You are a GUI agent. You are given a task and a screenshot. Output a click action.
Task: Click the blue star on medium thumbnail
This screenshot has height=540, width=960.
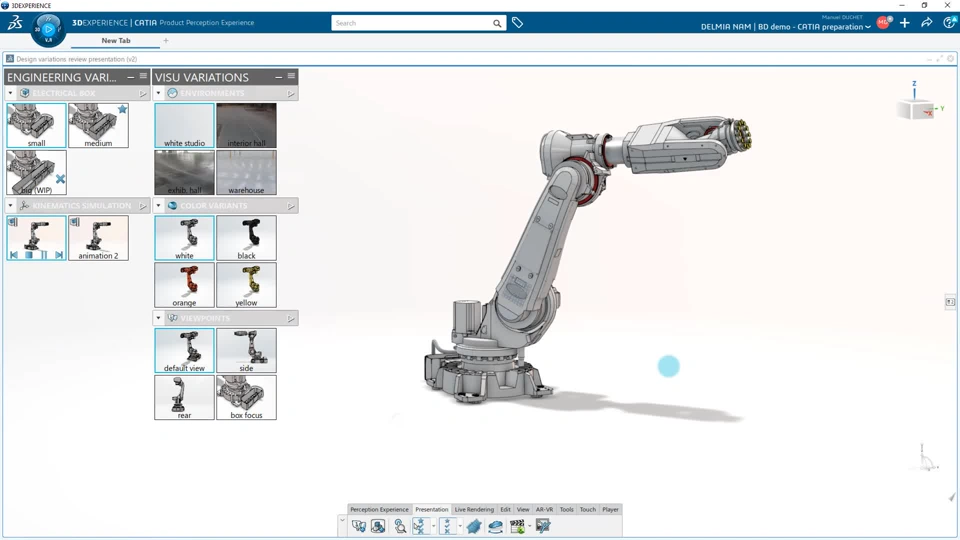tap(122, 109)
